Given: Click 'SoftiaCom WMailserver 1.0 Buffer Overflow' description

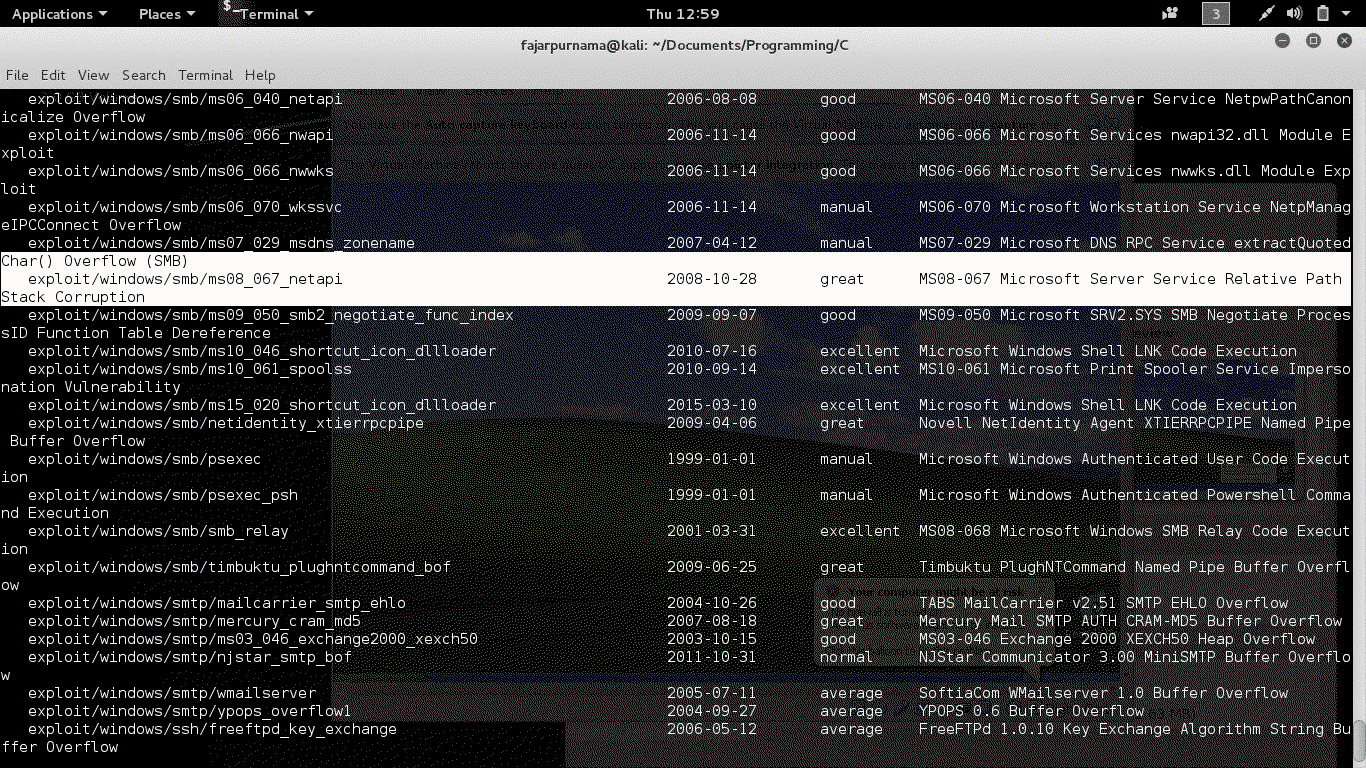Looking at the screenshot, I should coord(1103,693).
